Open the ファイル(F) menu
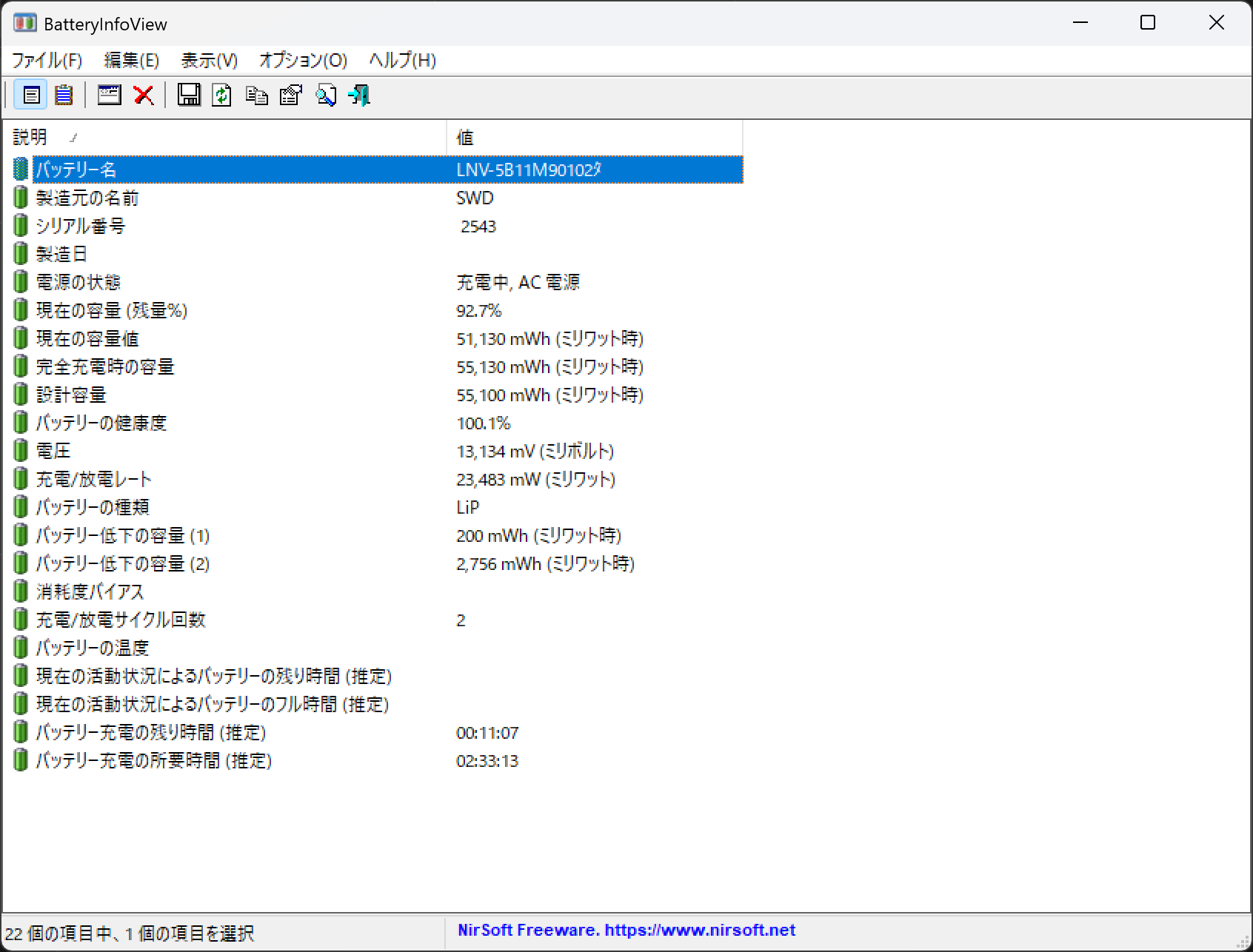This screenshot has width=1253, height=952. (47, 60)
